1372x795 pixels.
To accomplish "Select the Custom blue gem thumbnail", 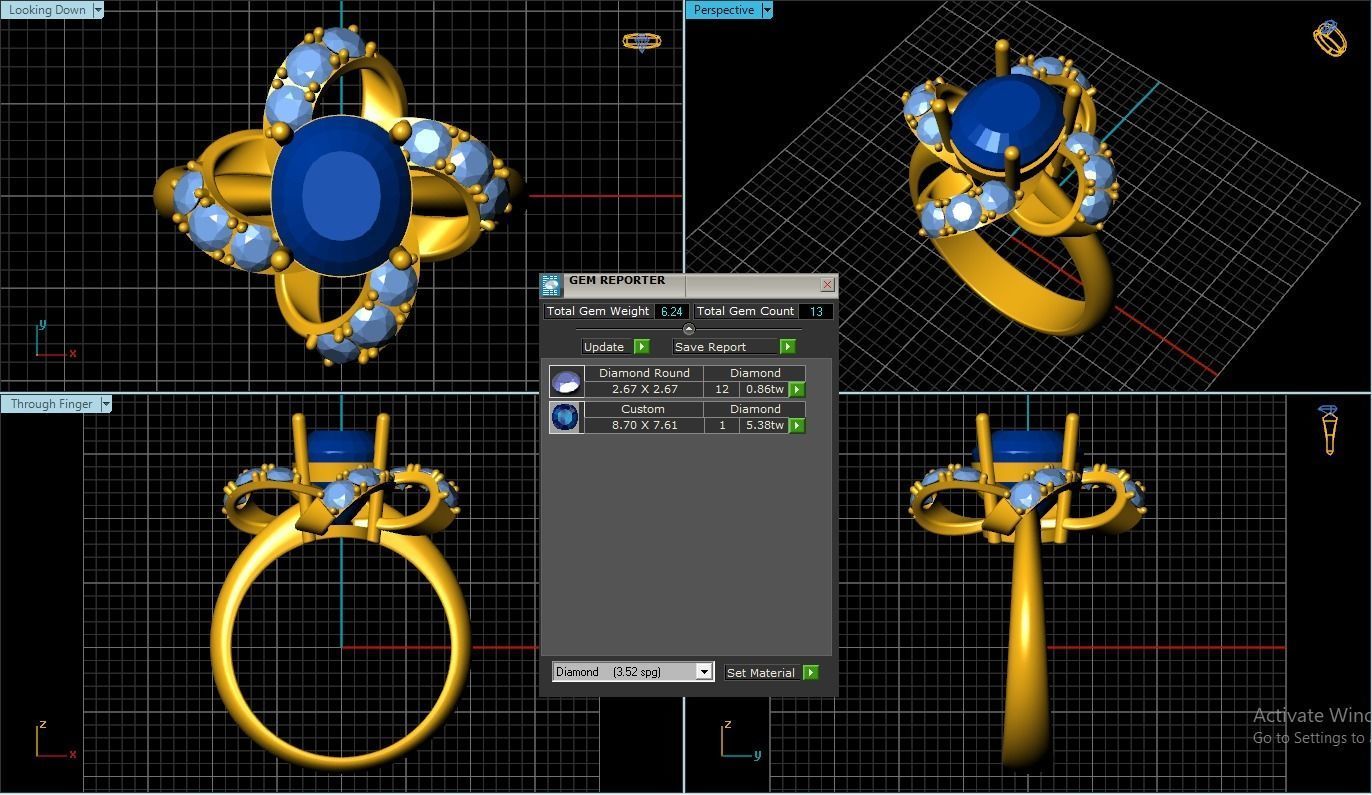I will click(566, 417).
